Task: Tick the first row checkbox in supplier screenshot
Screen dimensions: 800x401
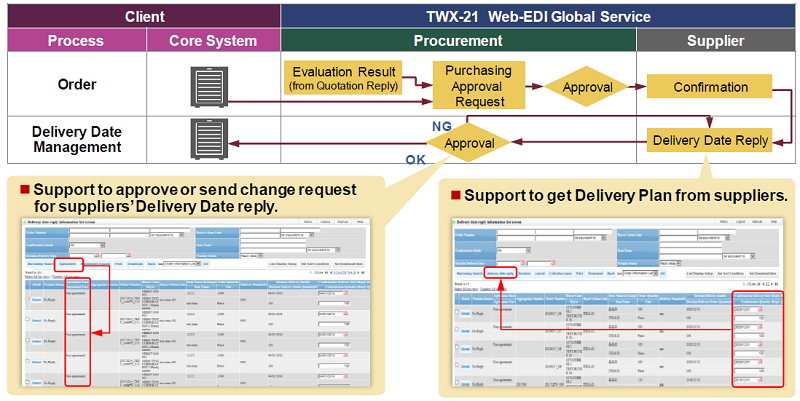Action: click(457, 312)
